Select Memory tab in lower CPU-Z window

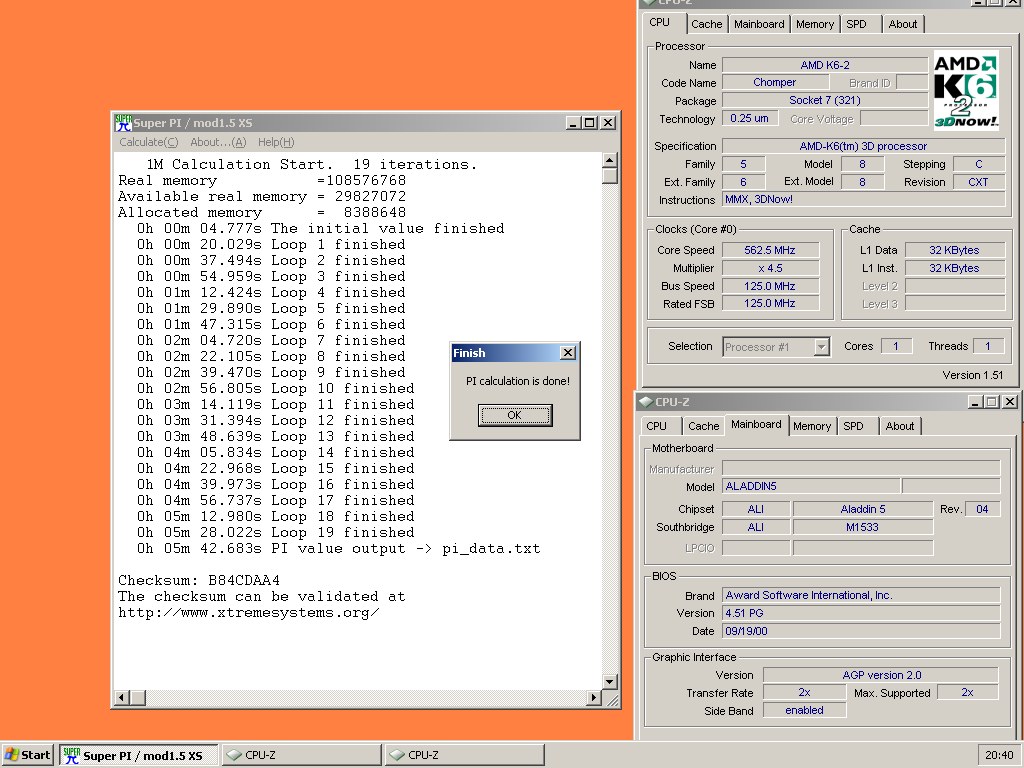point(812,426)
